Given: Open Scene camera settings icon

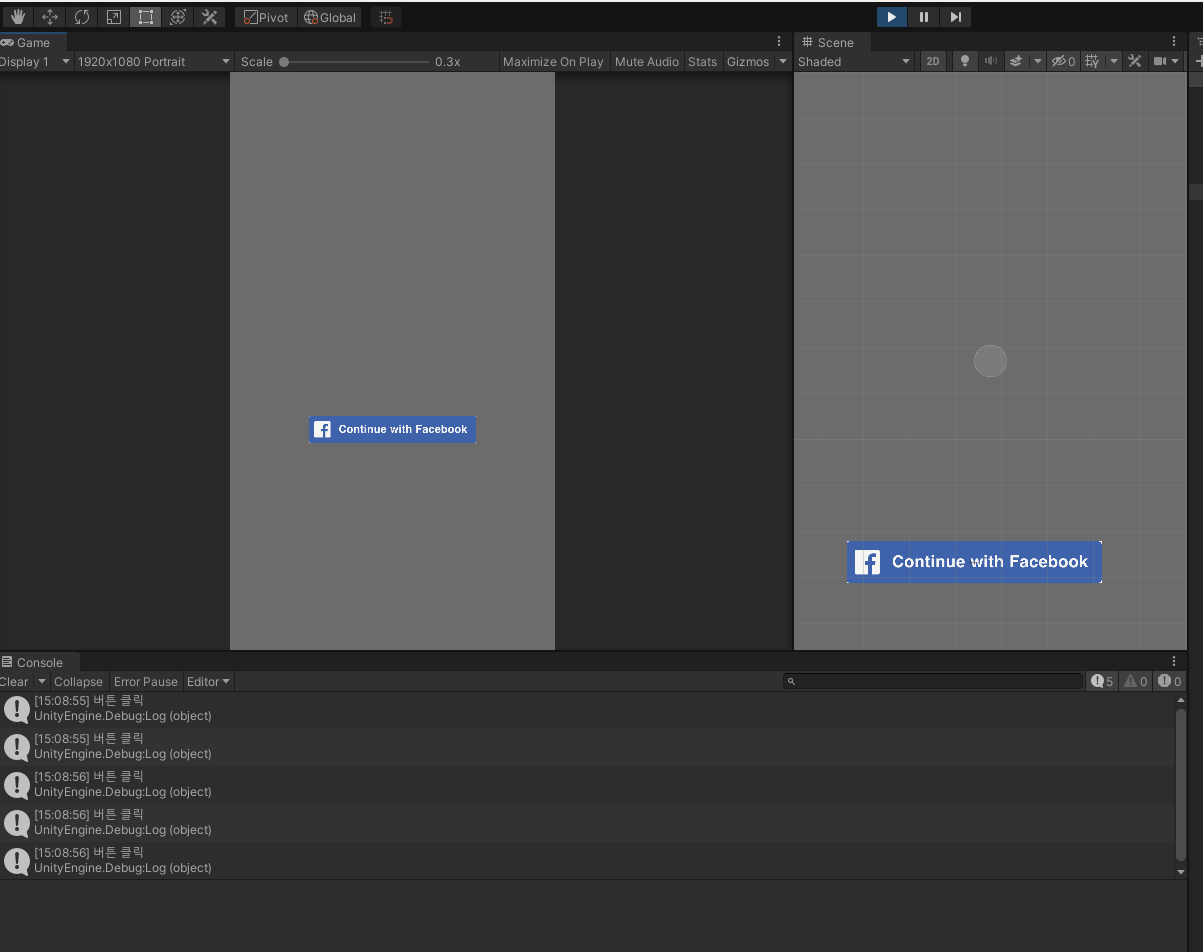Looking at the screenshot, I should tap(1159, 61).
